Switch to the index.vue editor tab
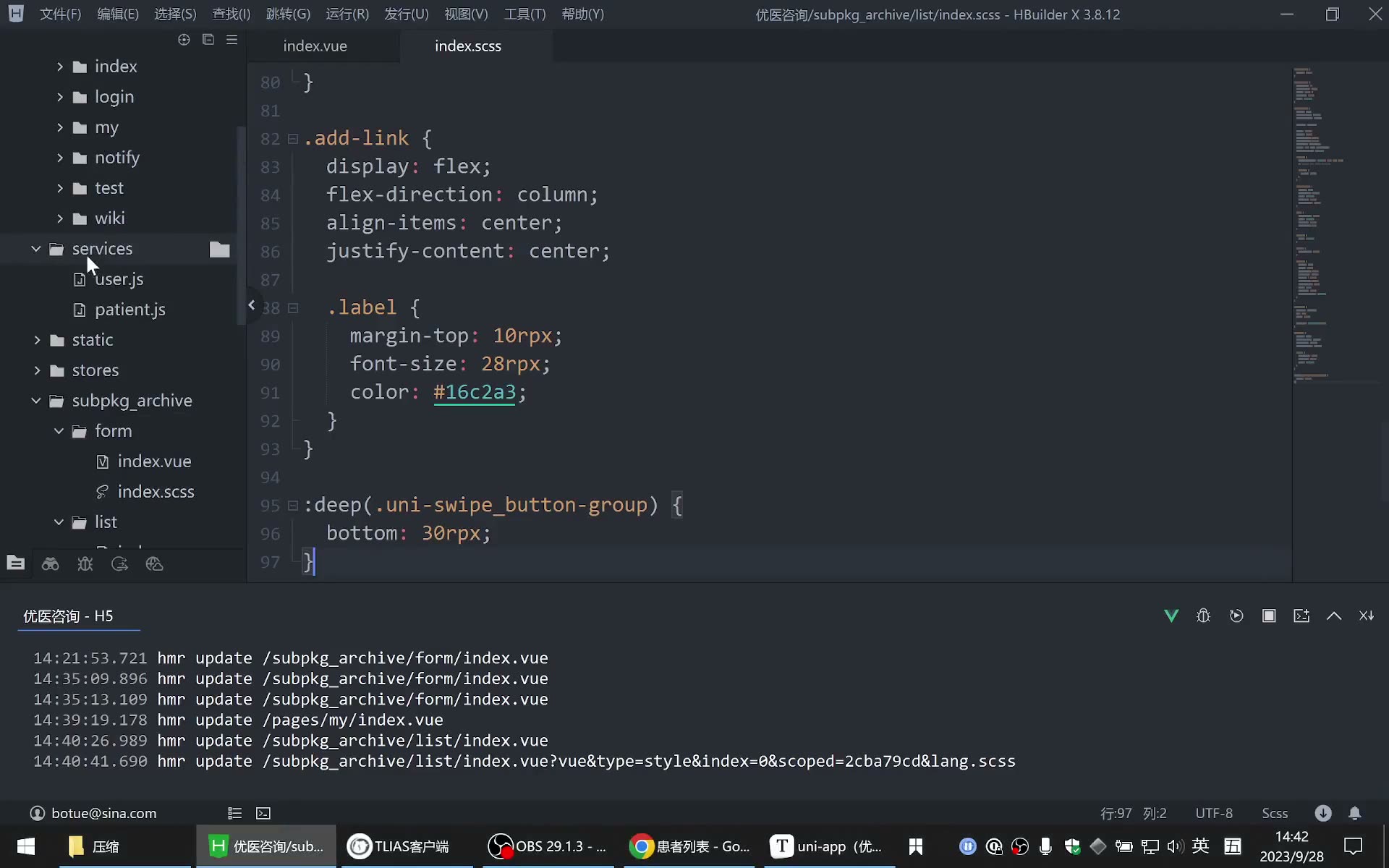Image resolution: width=1389 pixels, height=868 pixels. 315,46
